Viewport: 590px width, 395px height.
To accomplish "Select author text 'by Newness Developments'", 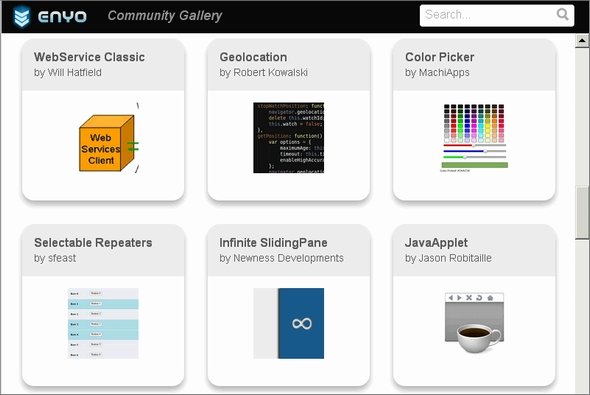I will coord(281,258).
